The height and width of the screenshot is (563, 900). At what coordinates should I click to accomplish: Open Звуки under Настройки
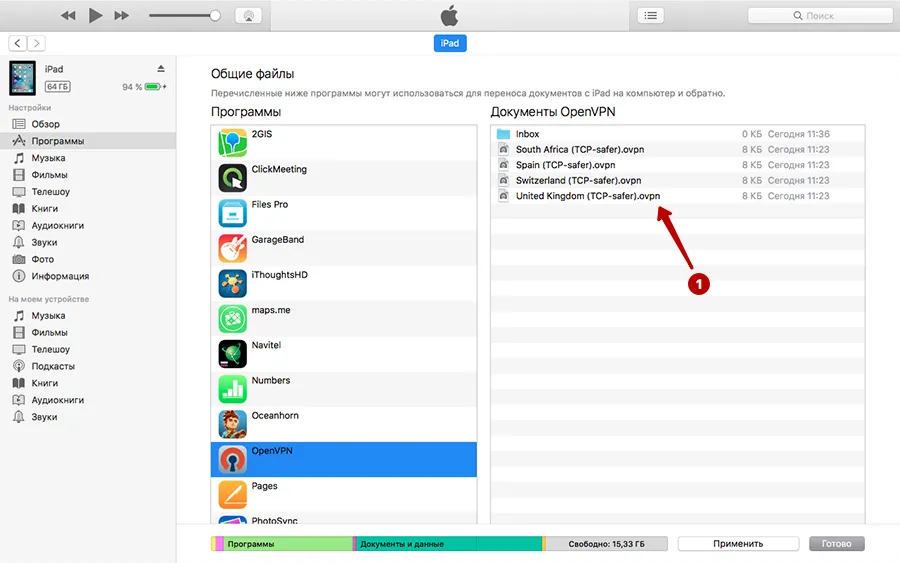pos(44,242)
